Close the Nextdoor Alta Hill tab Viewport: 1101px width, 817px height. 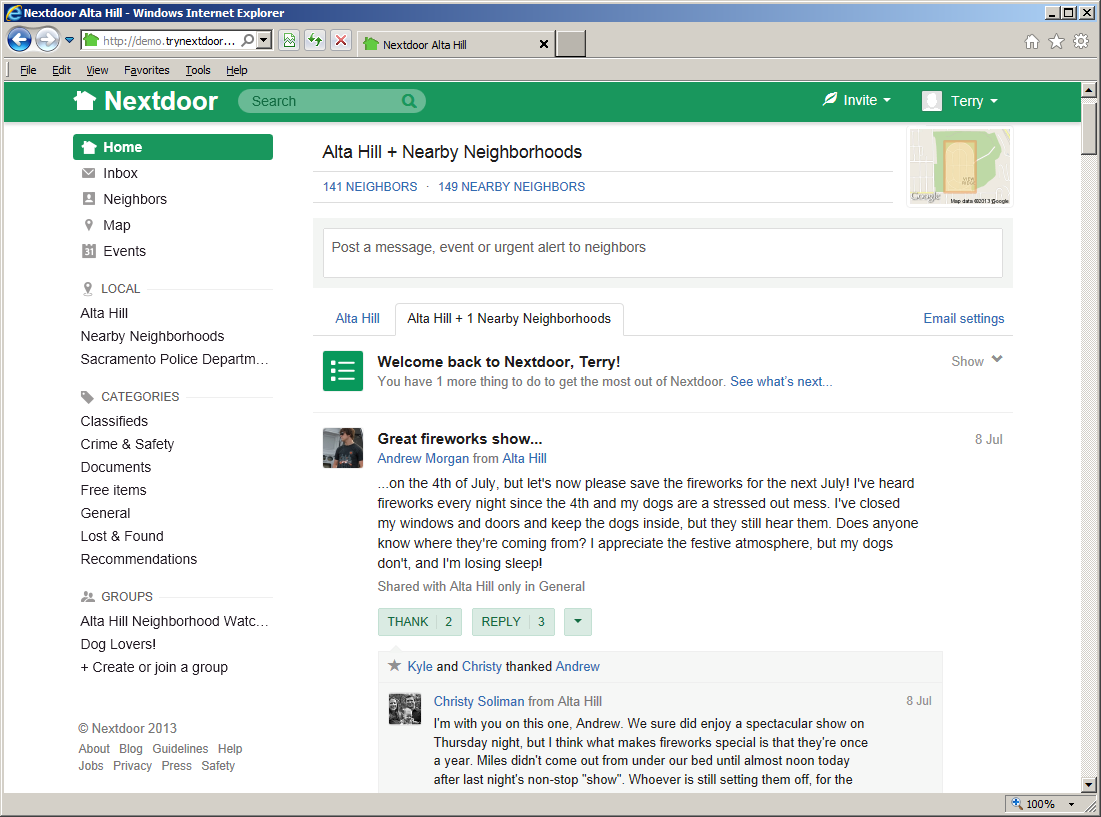tap(543, 44)
